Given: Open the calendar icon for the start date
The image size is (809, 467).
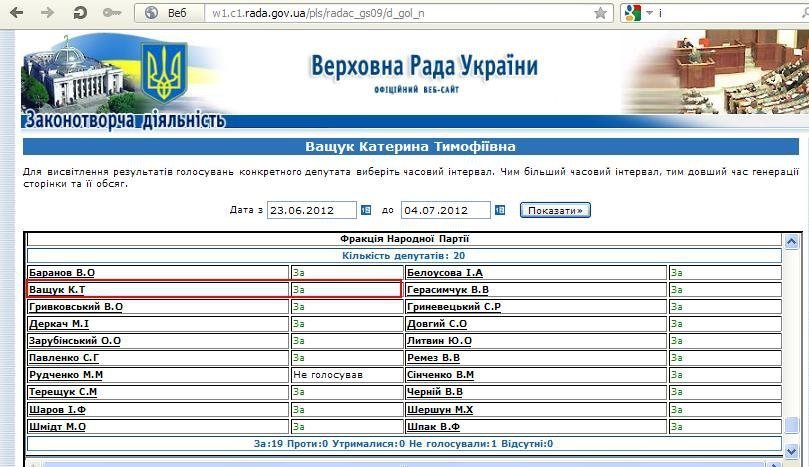Looking at the screenshot, I should [x=365, y=210].
